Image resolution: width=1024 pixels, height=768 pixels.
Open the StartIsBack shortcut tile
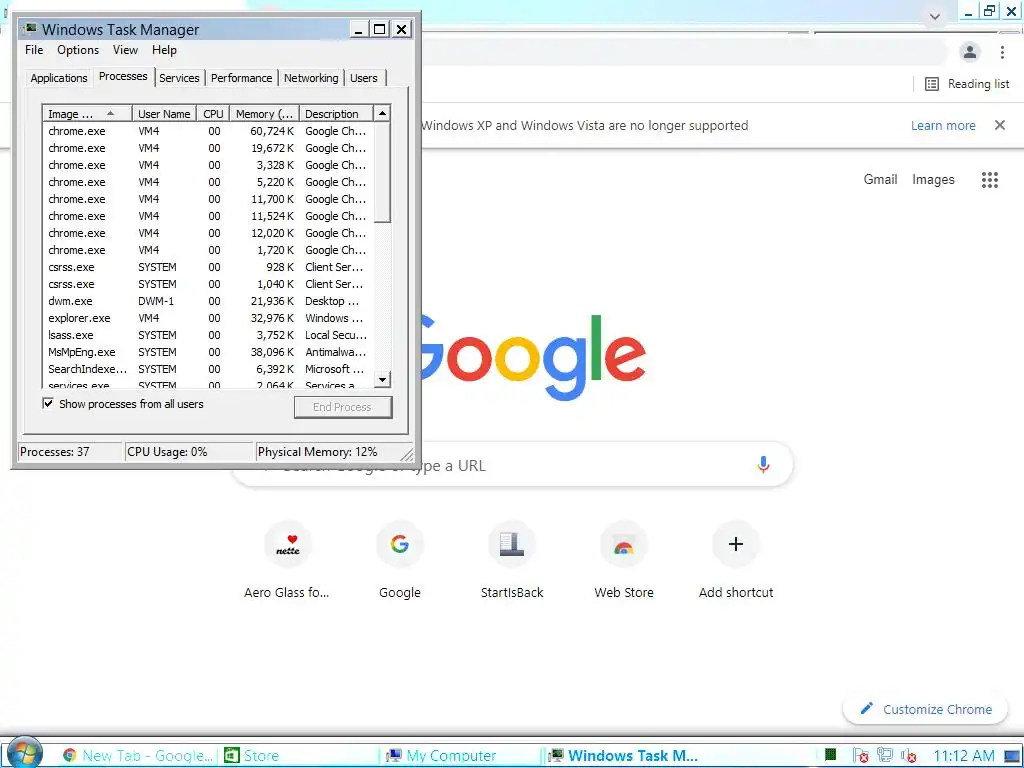(512, 560)
